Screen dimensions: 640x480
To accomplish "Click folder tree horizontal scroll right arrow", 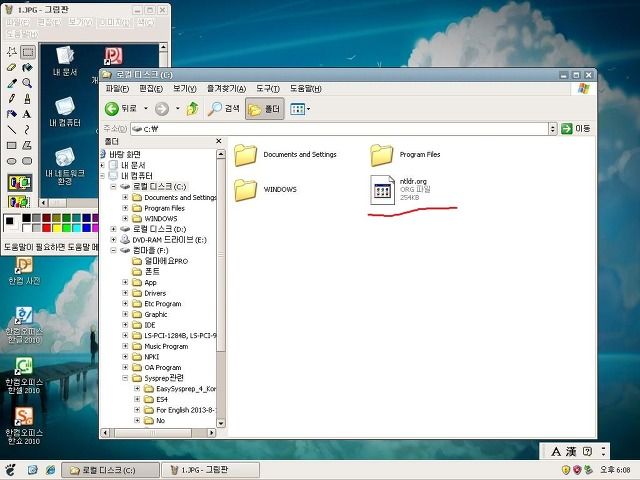I will pyautogui.click(x=212, y=432).
